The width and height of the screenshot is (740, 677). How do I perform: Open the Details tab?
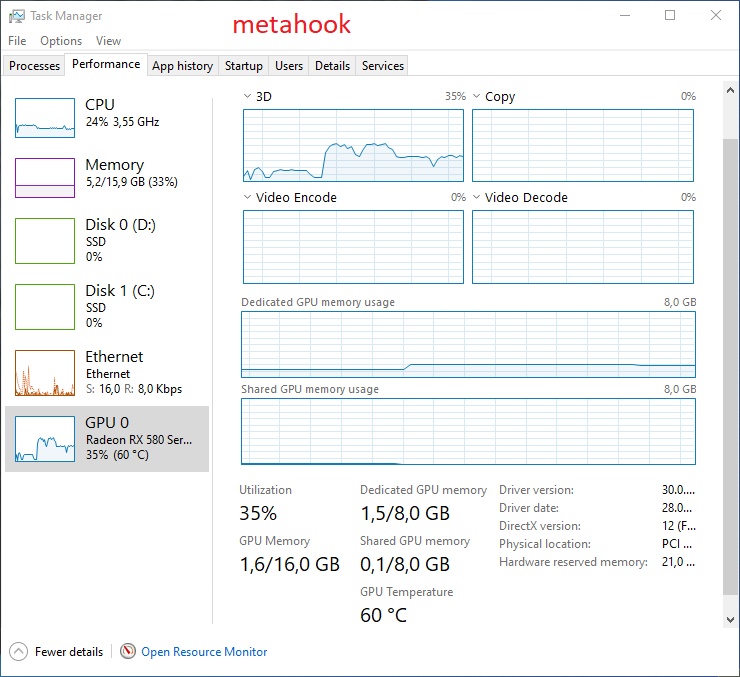[x=332, y=66]
